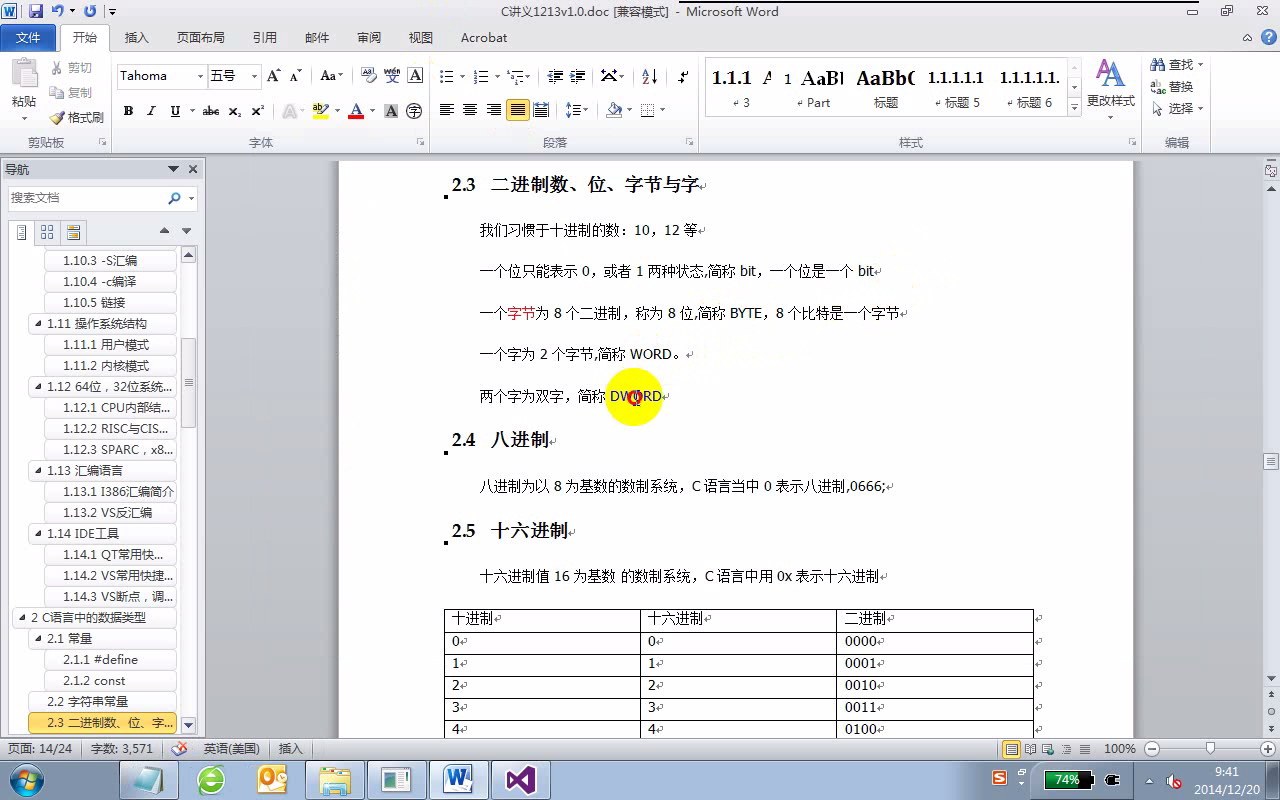1280x800 pixels.
Task: Go to 1.13.2 VS反汇编 in navigation
Action: pos(108,513)
